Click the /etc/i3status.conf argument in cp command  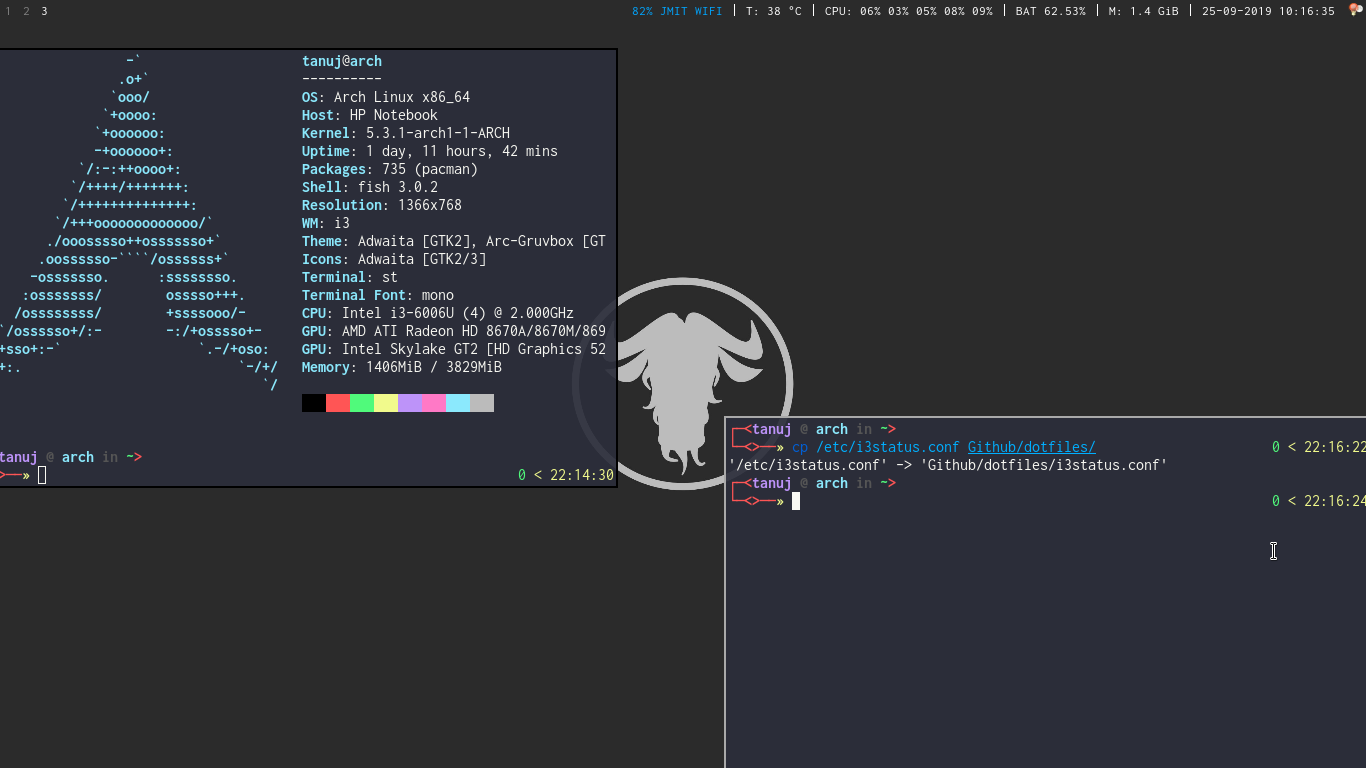[888, 447]
